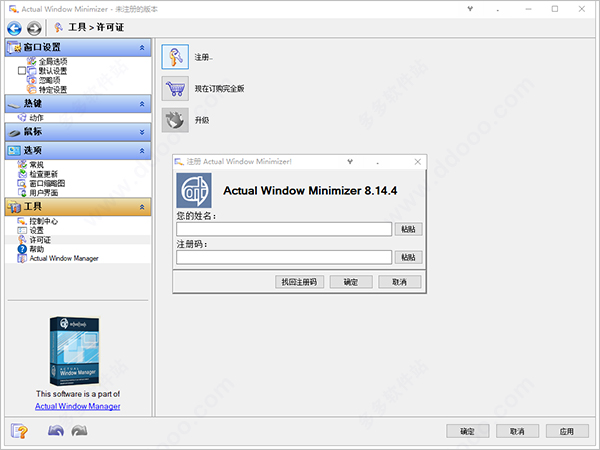Confirm registration with dialog 确定 button
600x450 pixels.
351,282
